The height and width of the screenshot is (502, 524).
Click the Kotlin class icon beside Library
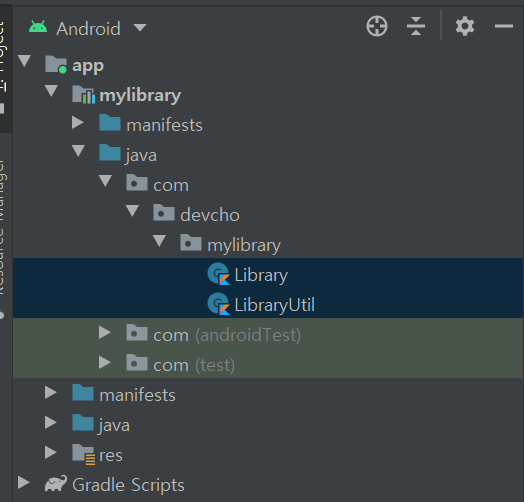[219, 274]
